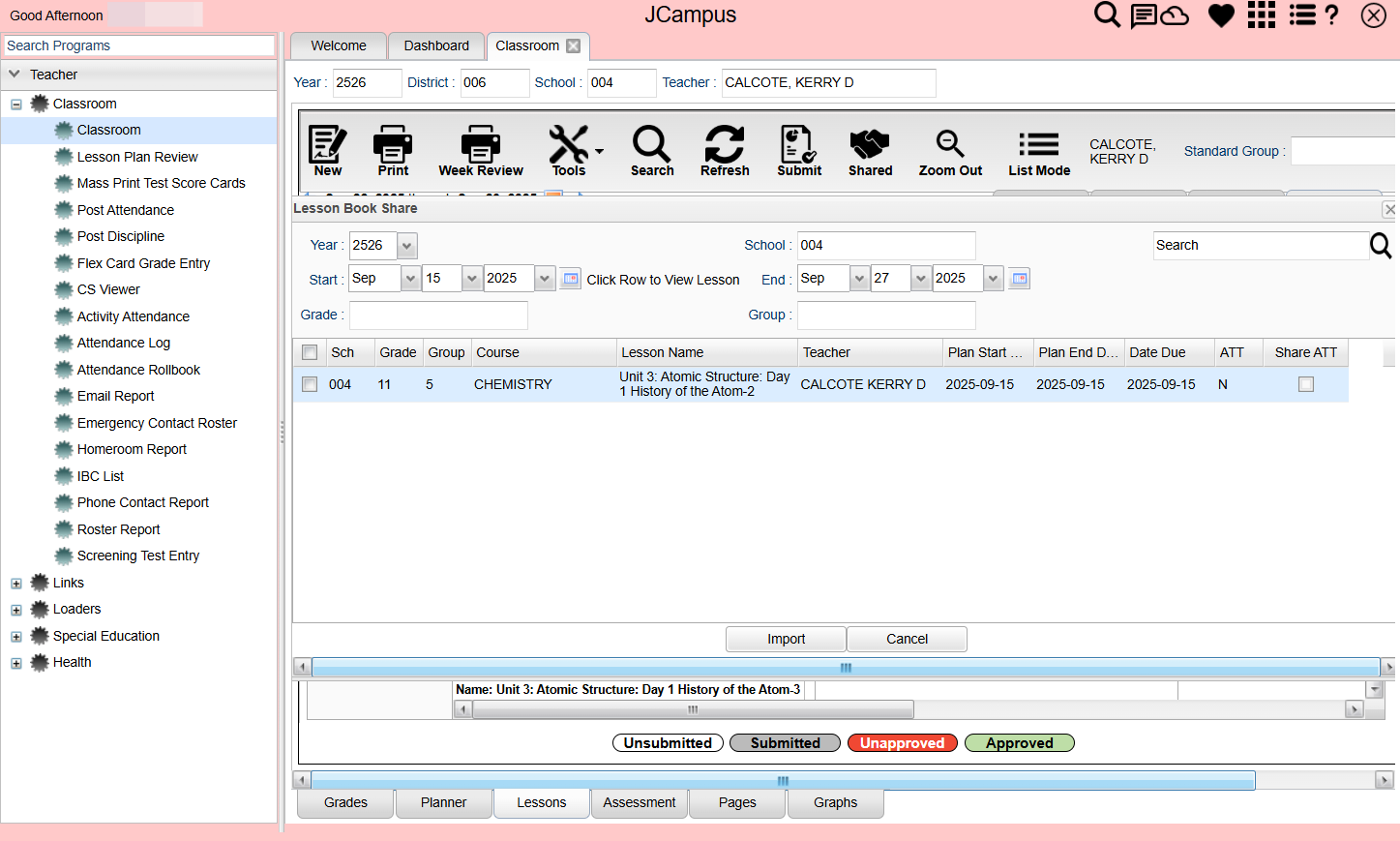The image size is (1400, 841).
Task: Open the End date calendar picker
Action: (x=1019, y=279)
